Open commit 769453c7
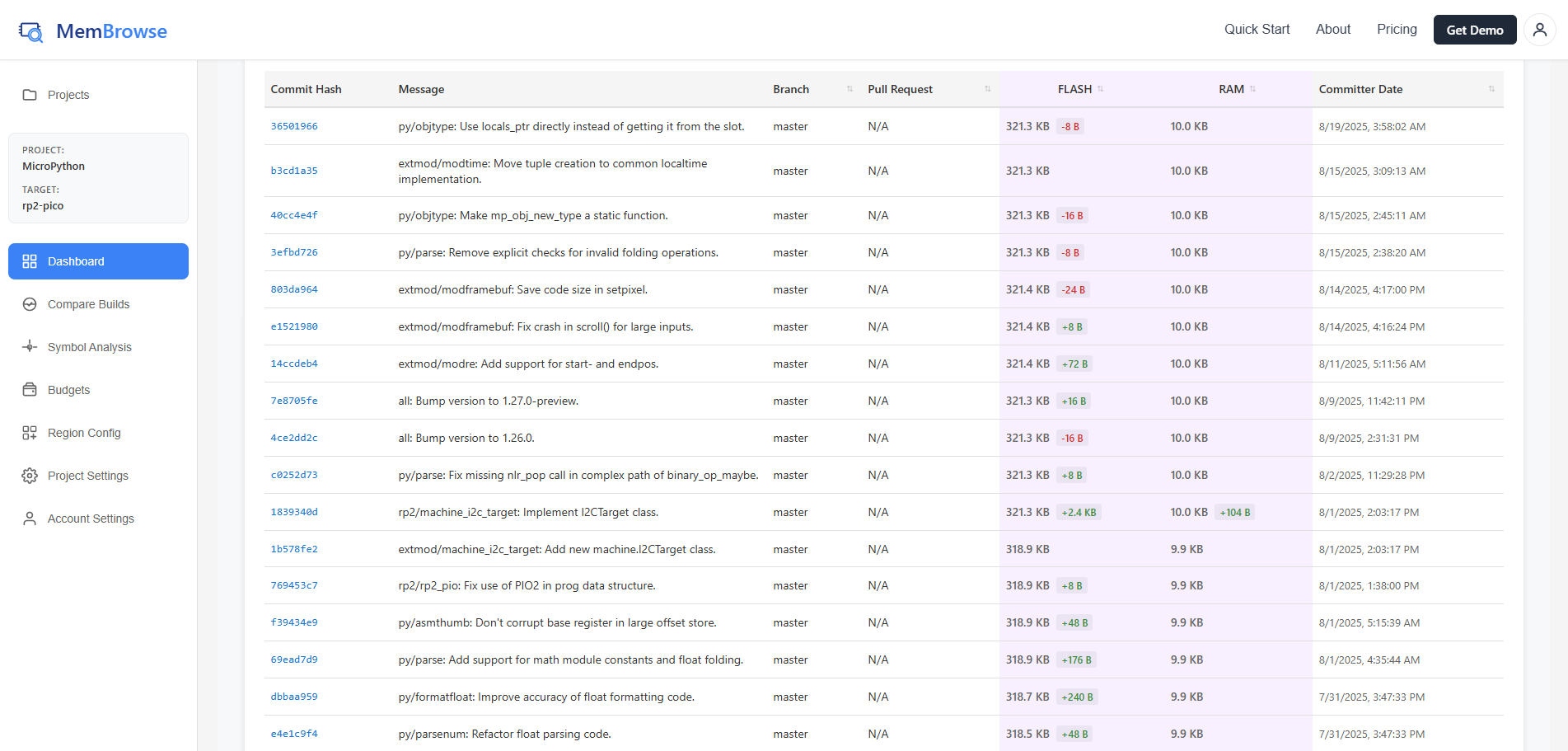Image resolution: width=1568 pixels, height=751 pixels. (x=294, y=585)
